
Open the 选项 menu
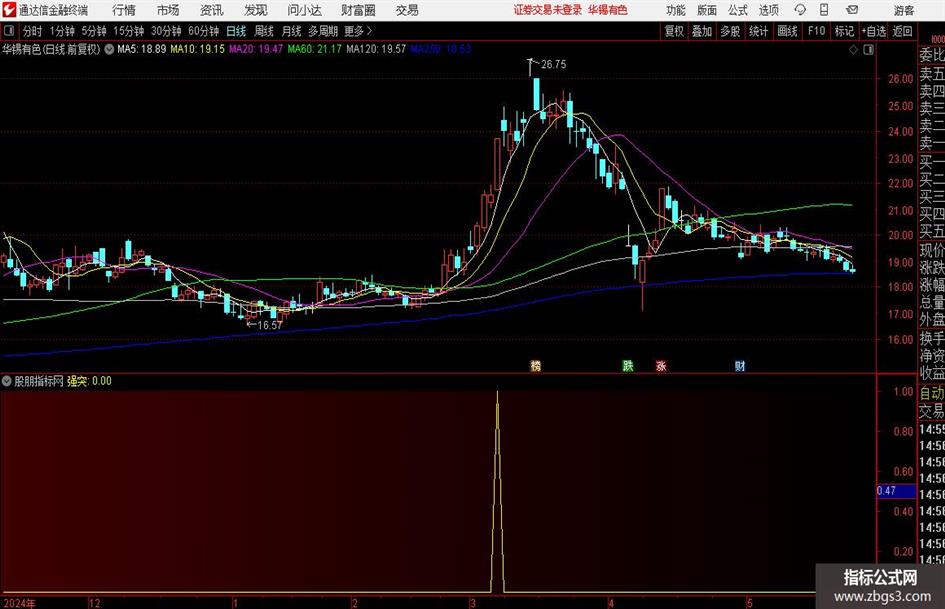tap(768, 10)
